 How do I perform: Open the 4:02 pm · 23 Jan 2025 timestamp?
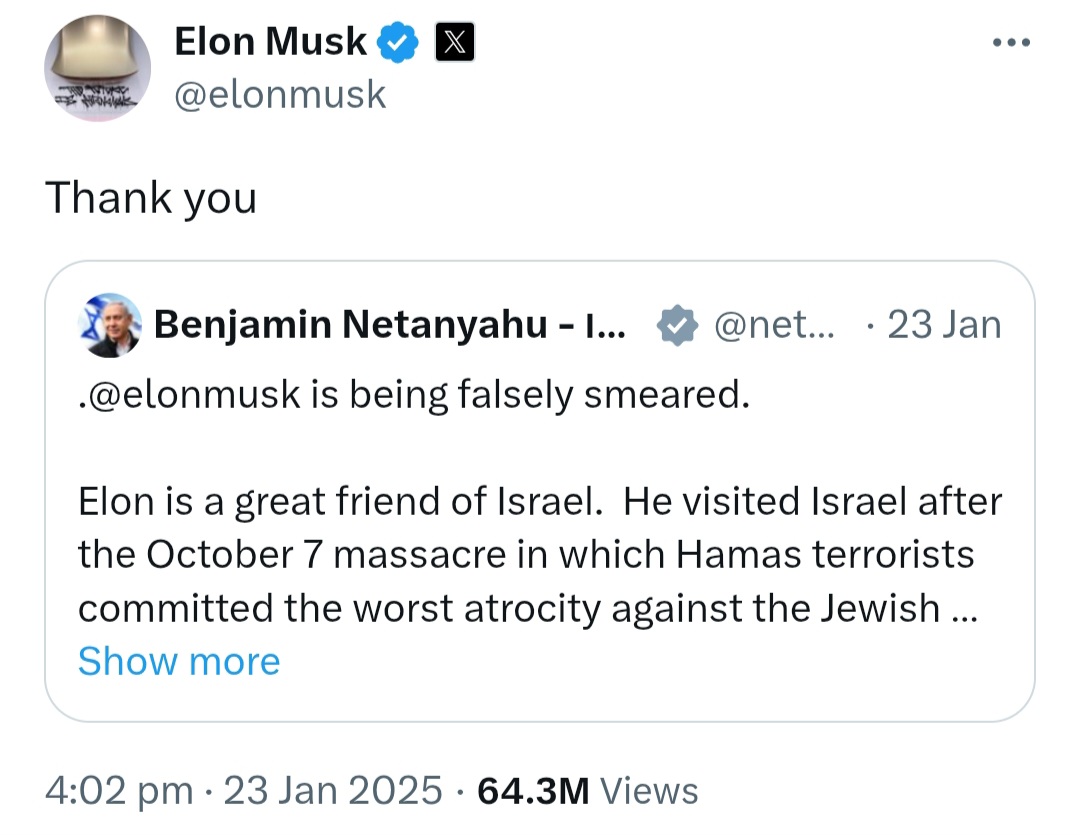point(243,790)
